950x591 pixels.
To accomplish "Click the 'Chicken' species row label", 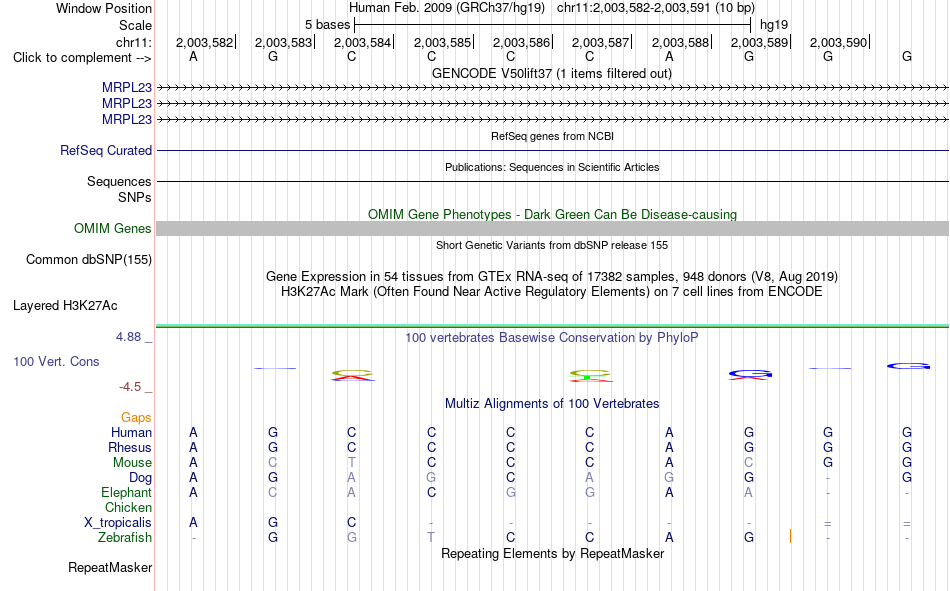I will (x=128, y=507).
